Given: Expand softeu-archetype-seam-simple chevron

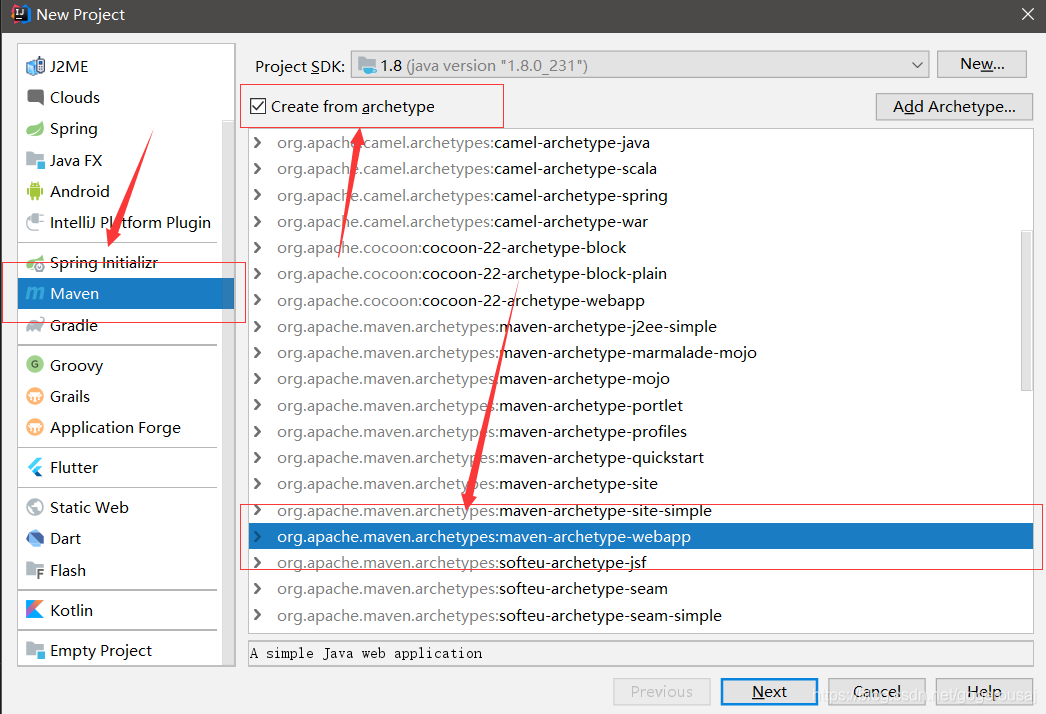Looking at the screenshot, I should pyautogui.click(x=257, y=615).
